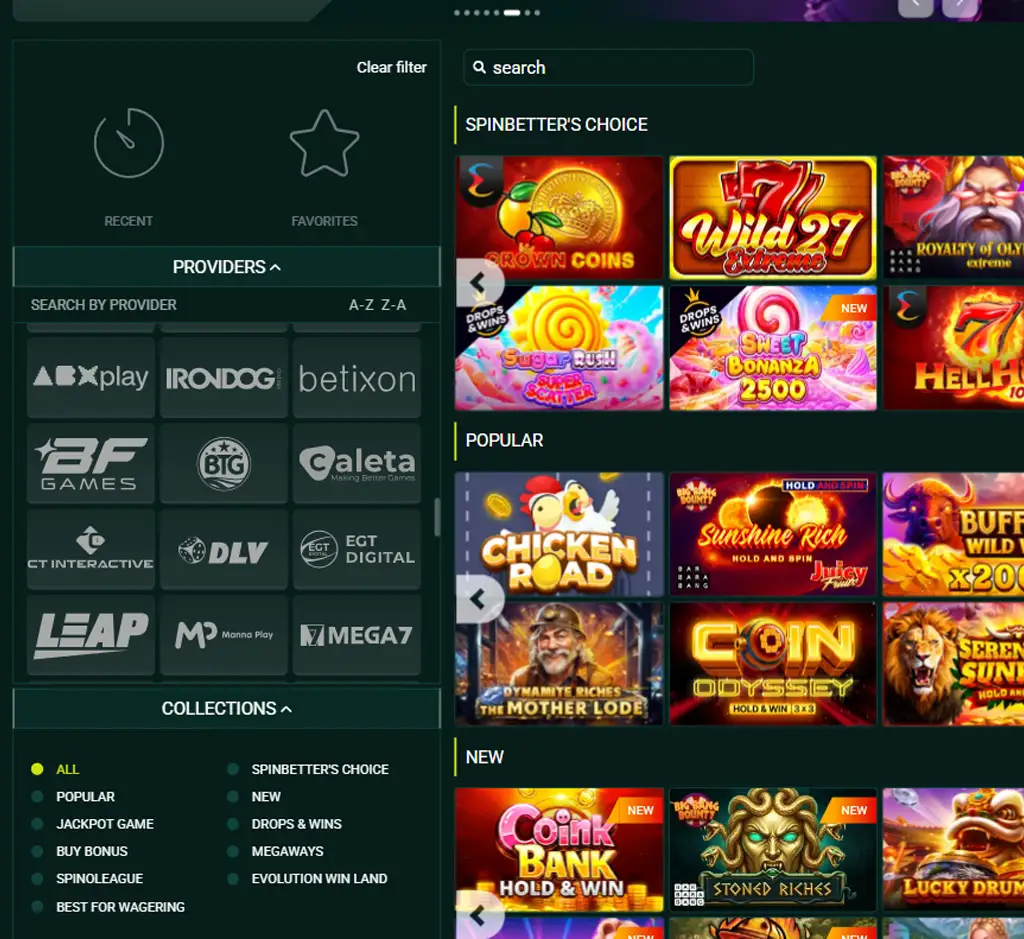This screenshot has height=939, width=1024.
Task: Filter by DLV provider logo
Action: tap(223, 550)
